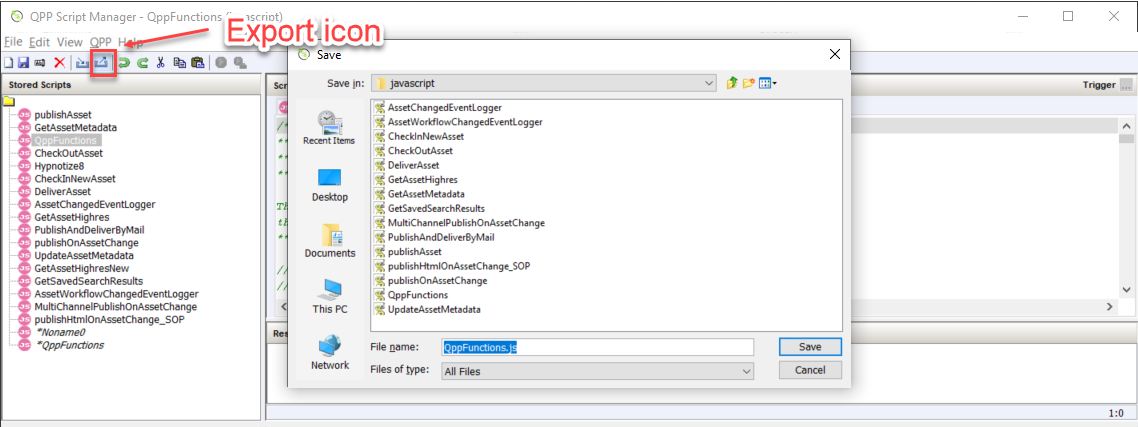Select GetAssetHighresNew in Stored Scripts tree
1138x427 pixels.
point(82,268)
